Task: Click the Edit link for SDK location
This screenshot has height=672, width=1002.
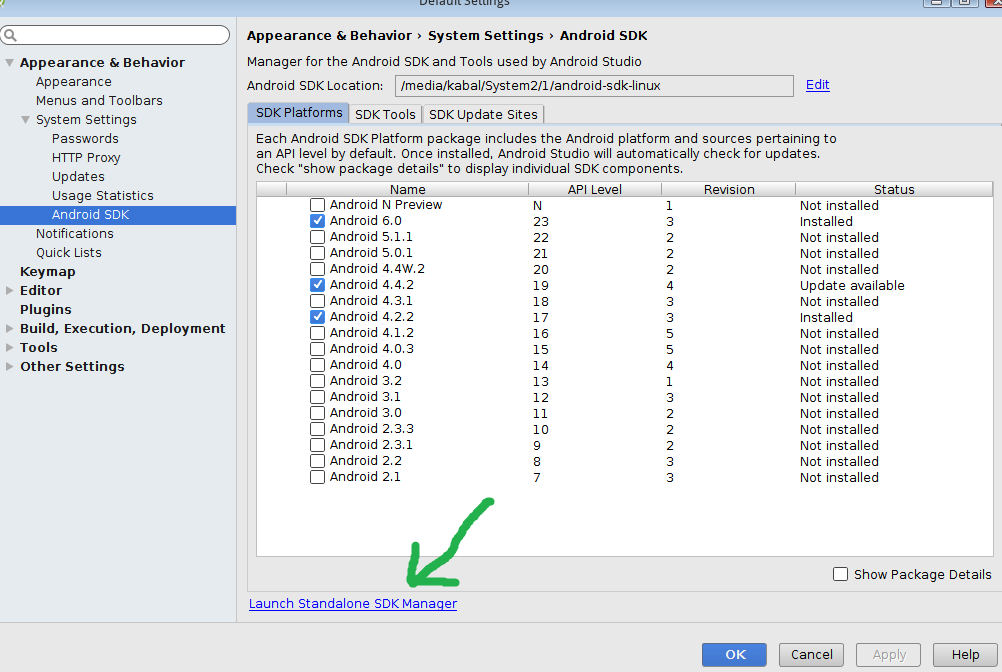Action: point(817,85)
